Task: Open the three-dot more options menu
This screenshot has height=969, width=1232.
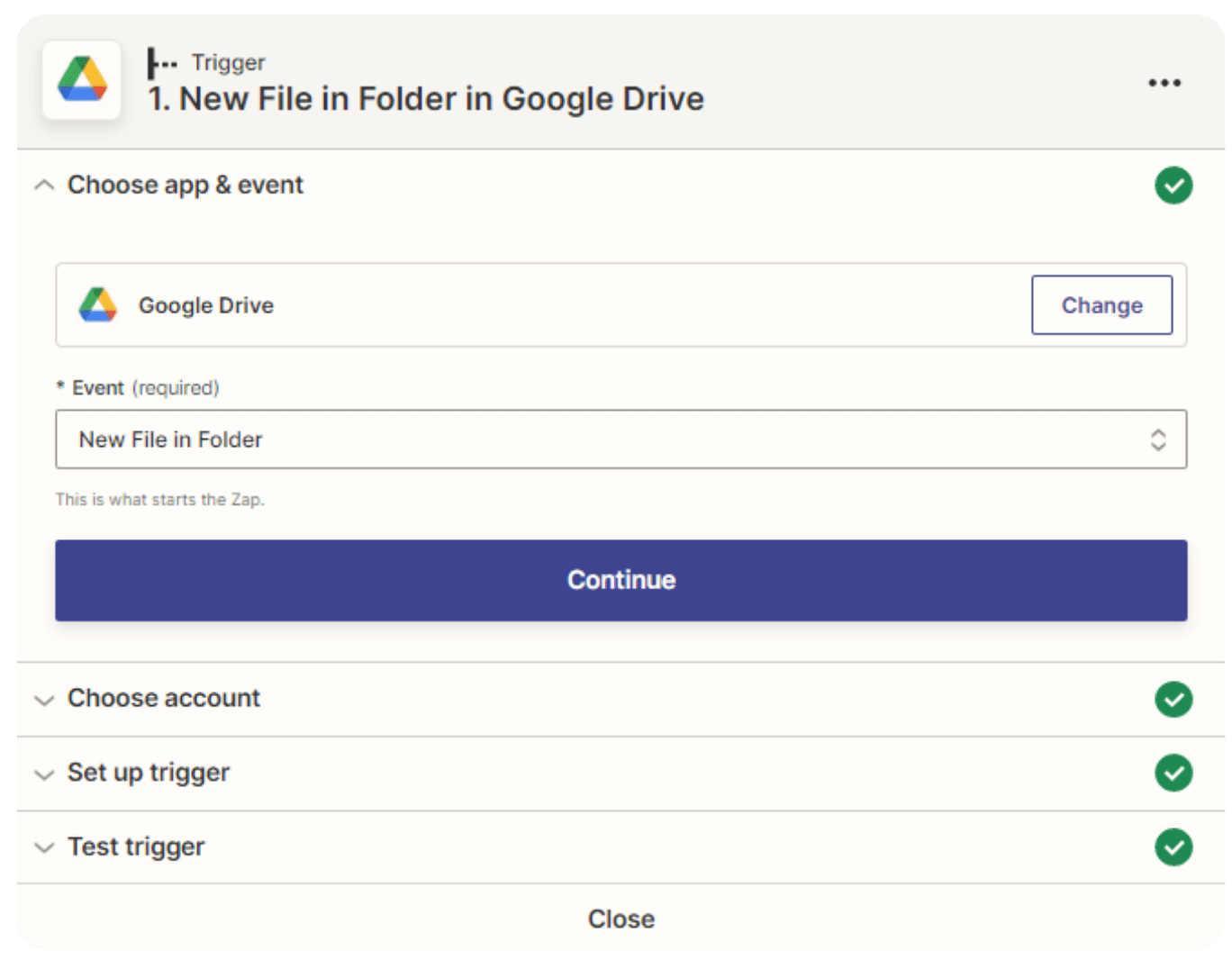Action: pos(1164,83)
